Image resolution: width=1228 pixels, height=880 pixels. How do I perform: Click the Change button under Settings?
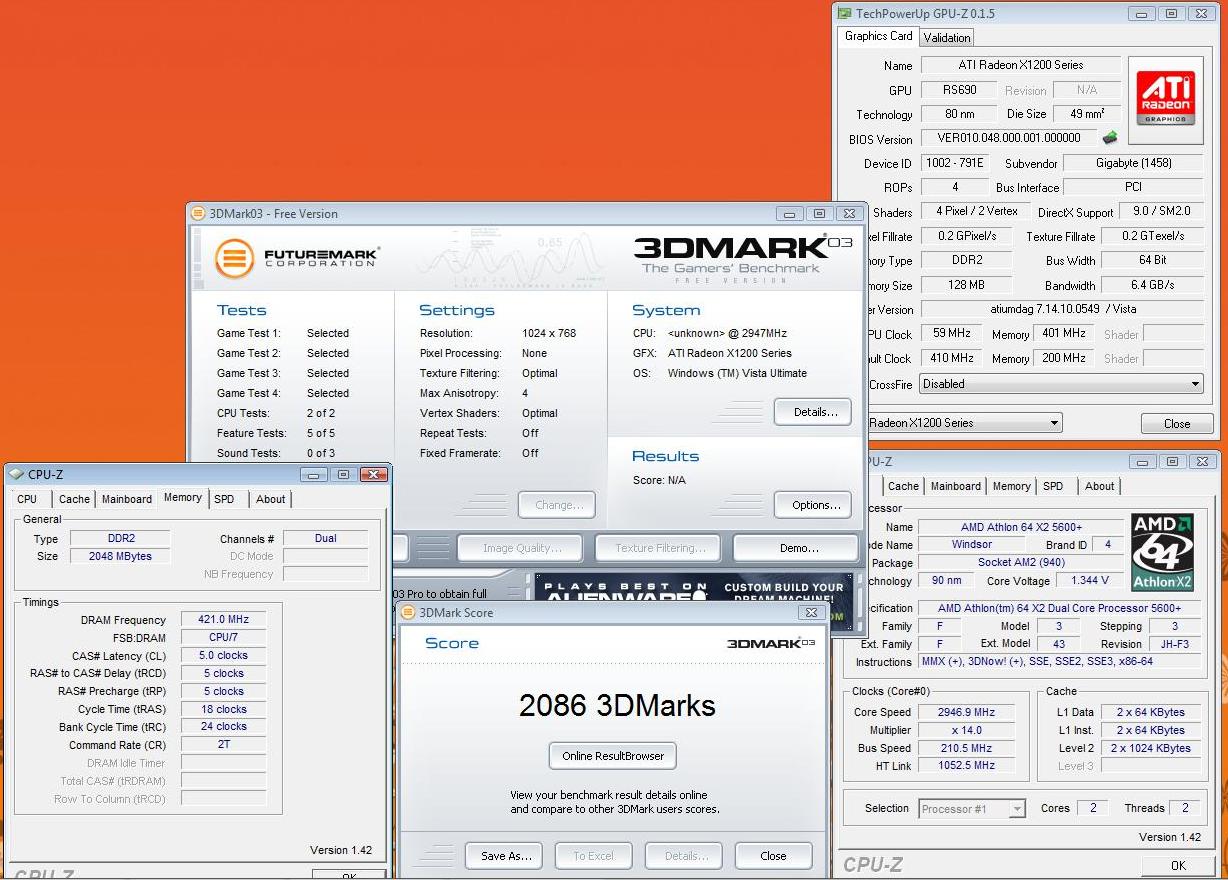557,505
